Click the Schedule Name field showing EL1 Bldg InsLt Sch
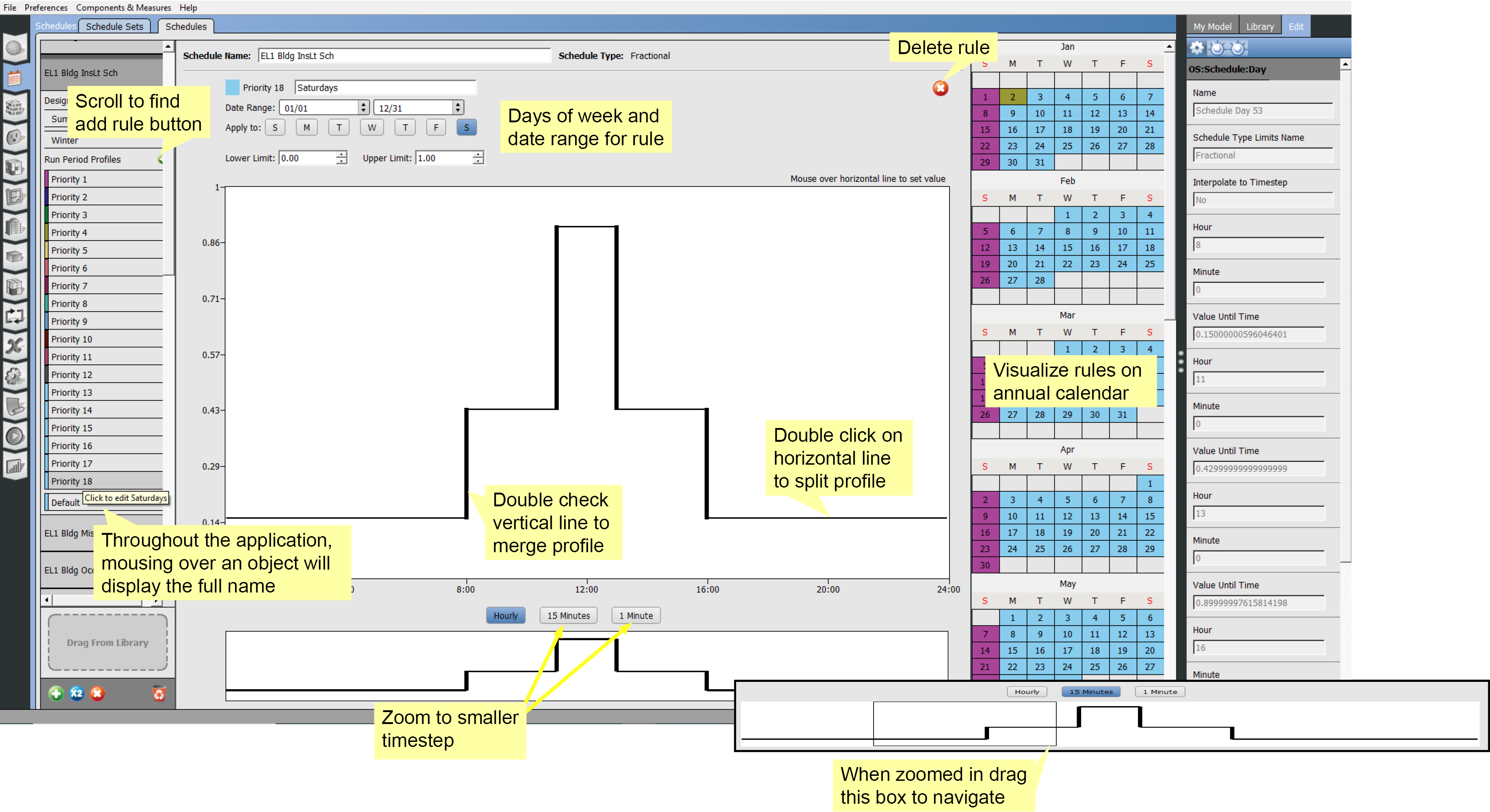1490x812 pixels. tap(405, 55)
